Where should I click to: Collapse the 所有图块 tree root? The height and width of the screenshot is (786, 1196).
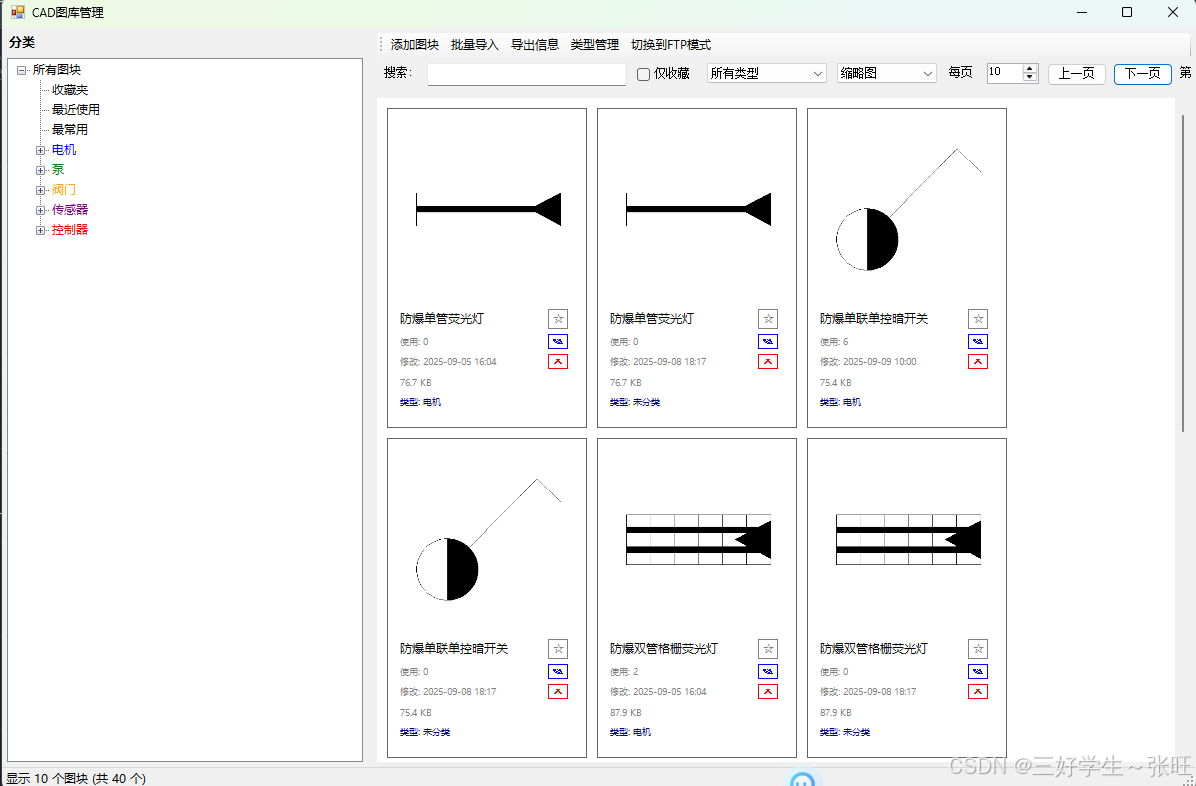tap(21, 70)
